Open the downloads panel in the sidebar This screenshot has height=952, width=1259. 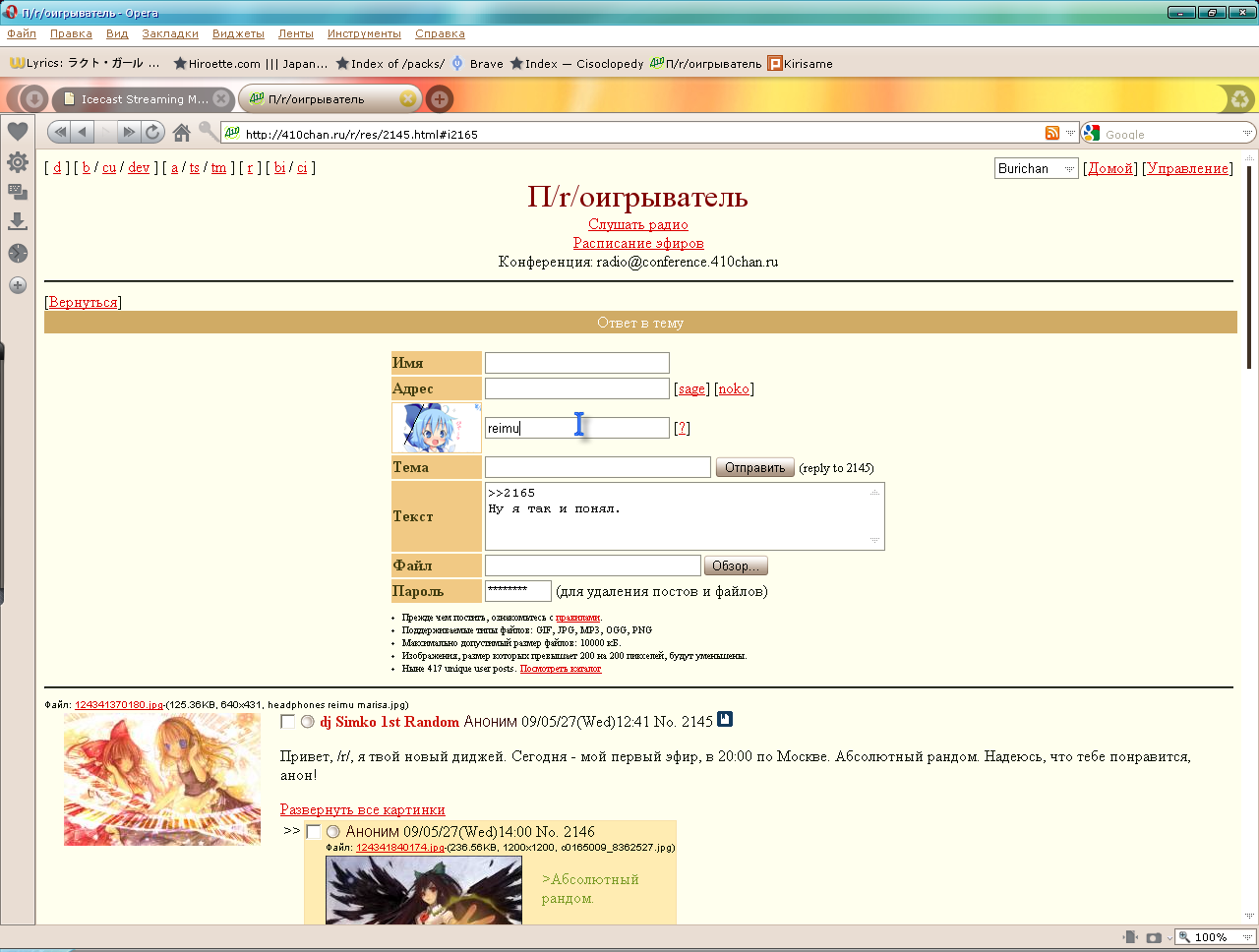click(x=18, y=221)
